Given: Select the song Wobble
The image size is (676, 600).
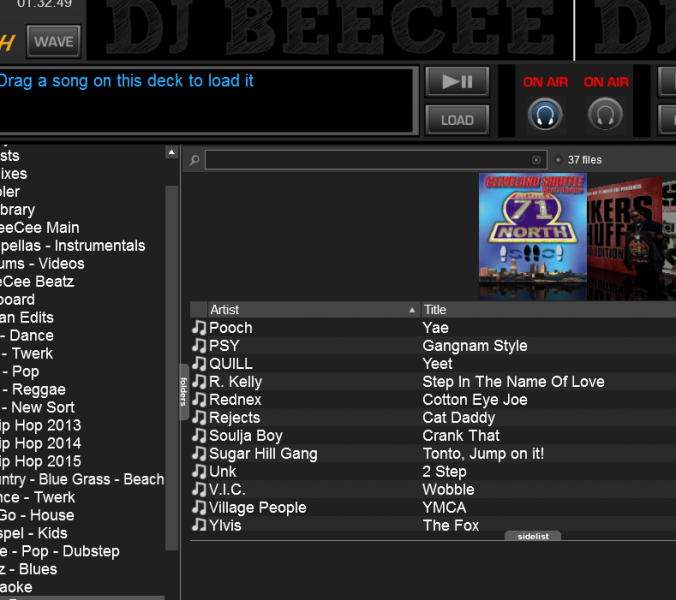Looking at the screenshot, I should click(448, 489).
